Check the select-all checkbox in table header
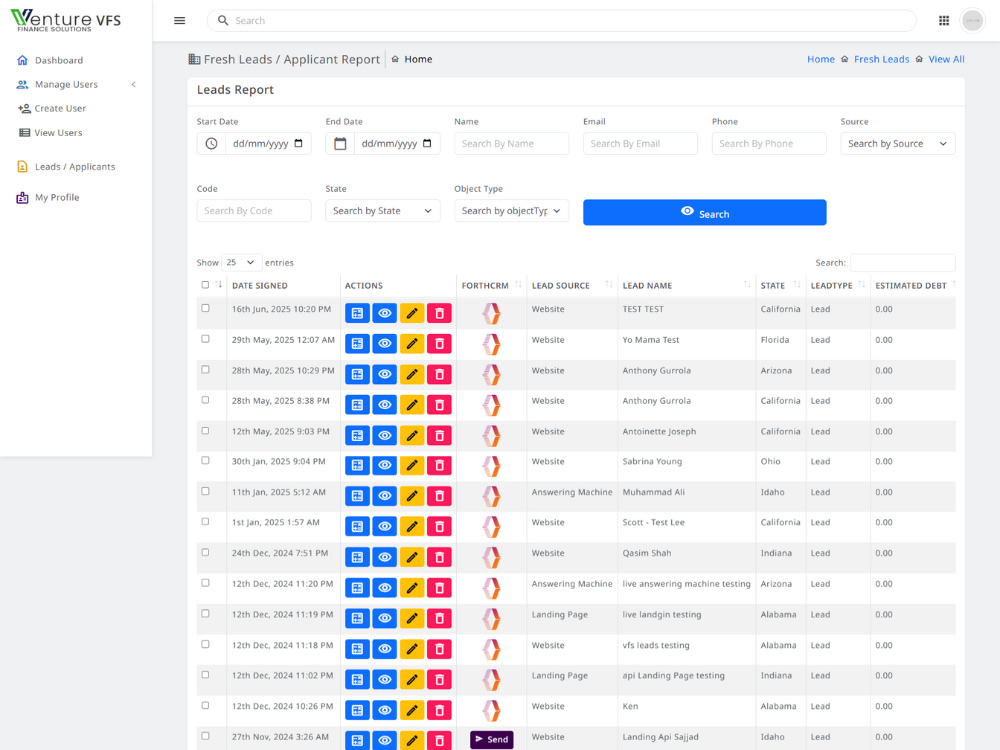This screenshot has height=750, width=1000. coord(205,285)
